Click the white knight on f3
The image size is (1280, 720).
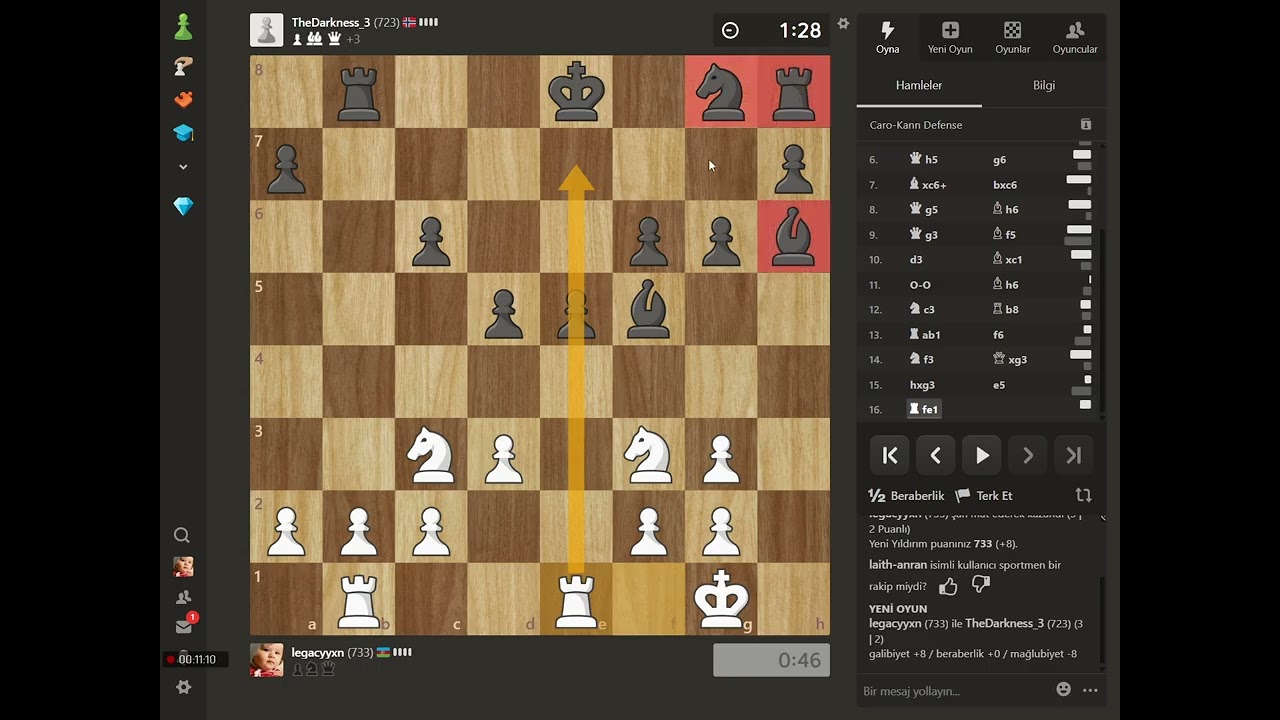click(x=648, y=454)
